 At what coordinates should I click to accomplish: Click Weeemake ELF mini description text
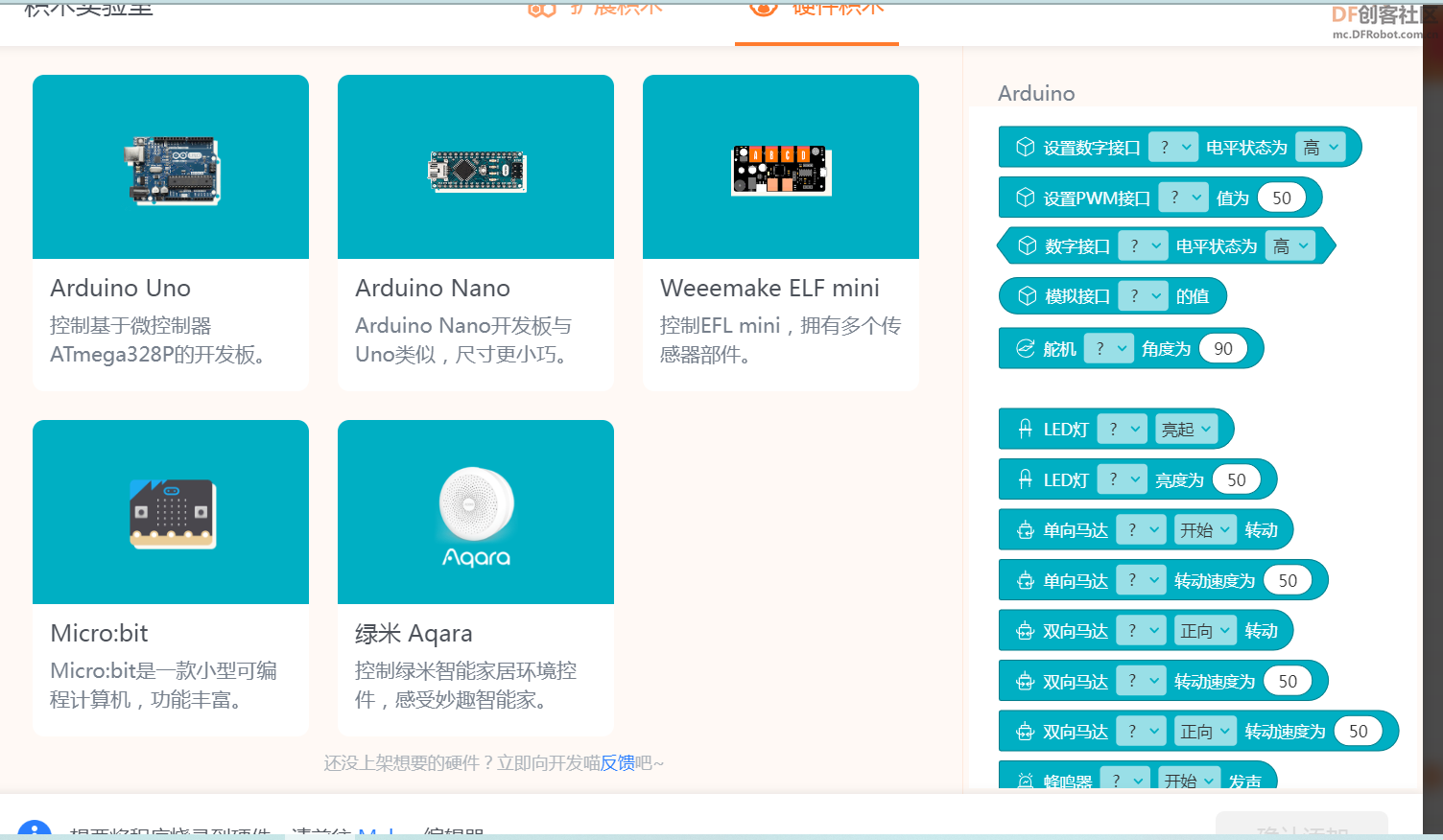point(780,339)
